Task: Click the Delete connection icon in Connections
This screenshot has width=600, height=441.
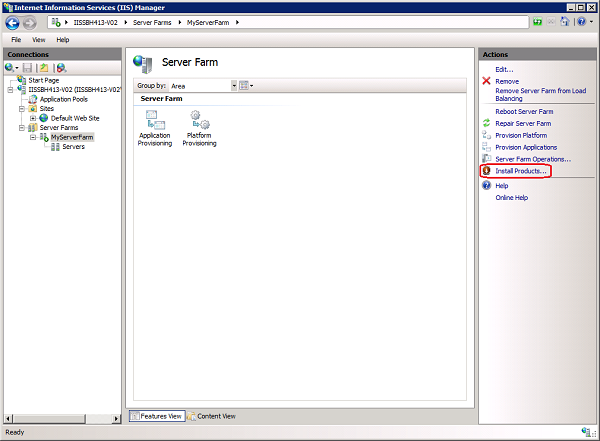Action: point(61,68)
